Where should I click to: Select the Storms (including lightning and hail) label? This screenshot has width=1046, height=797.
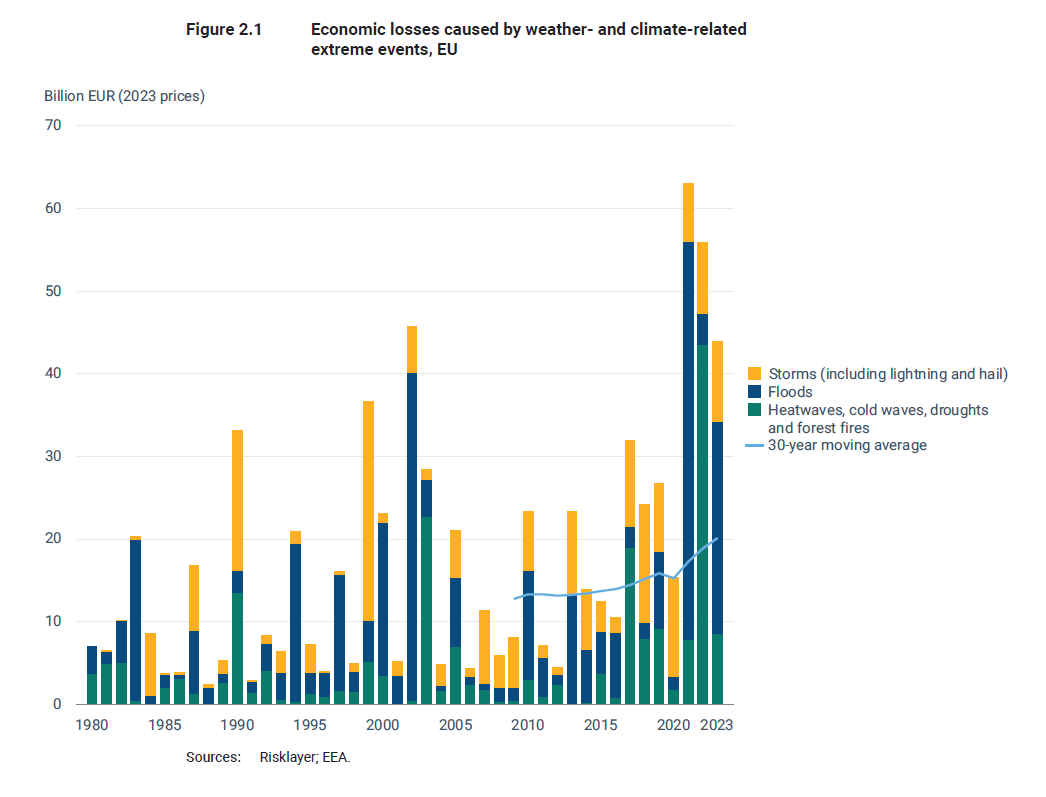click(x=887, y=374)
